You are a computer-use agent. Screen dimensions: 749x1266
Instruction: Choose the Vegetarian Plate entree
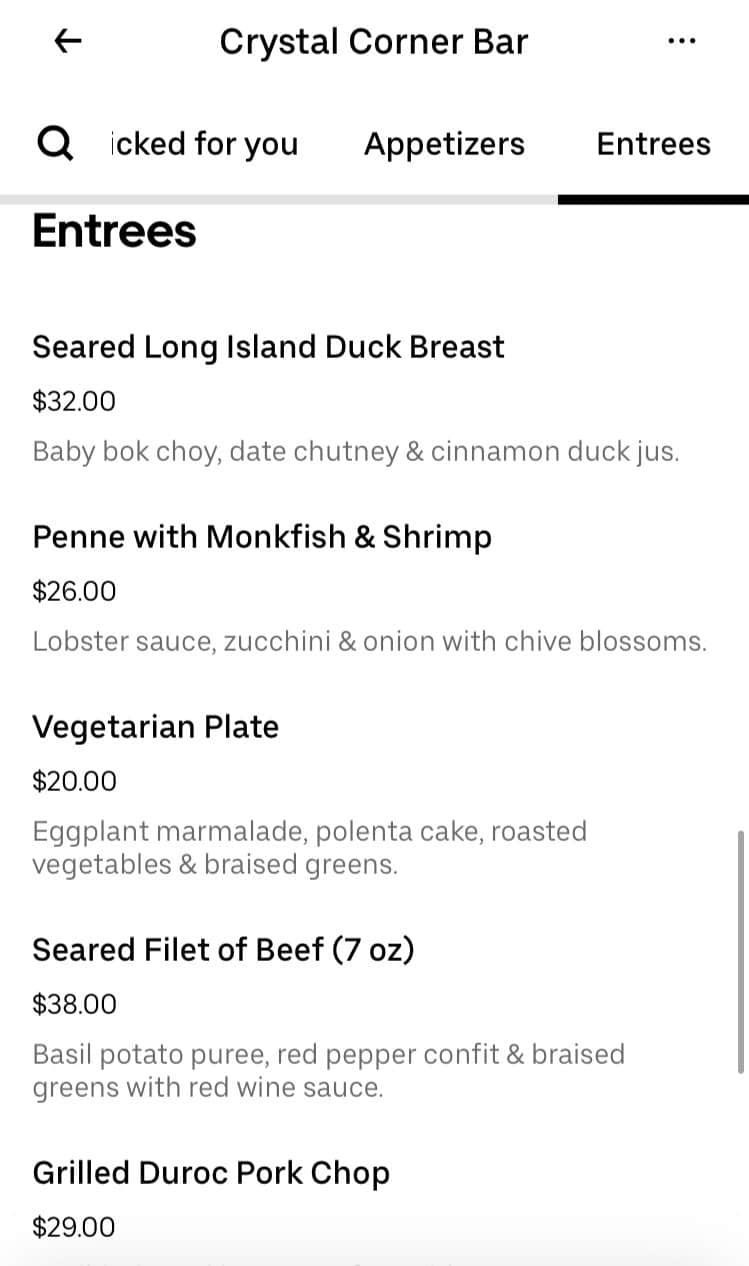[x=155, y=727]
